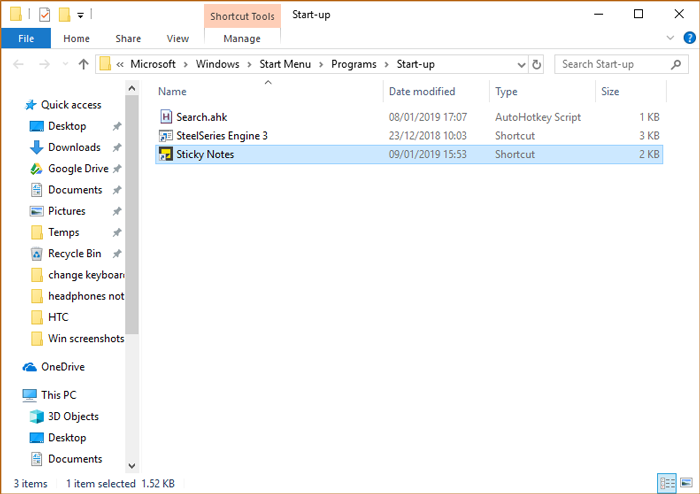The image size is (700, 494).
Task: Open Pictures in the navigation pane
Action: (x=67, y=211)
